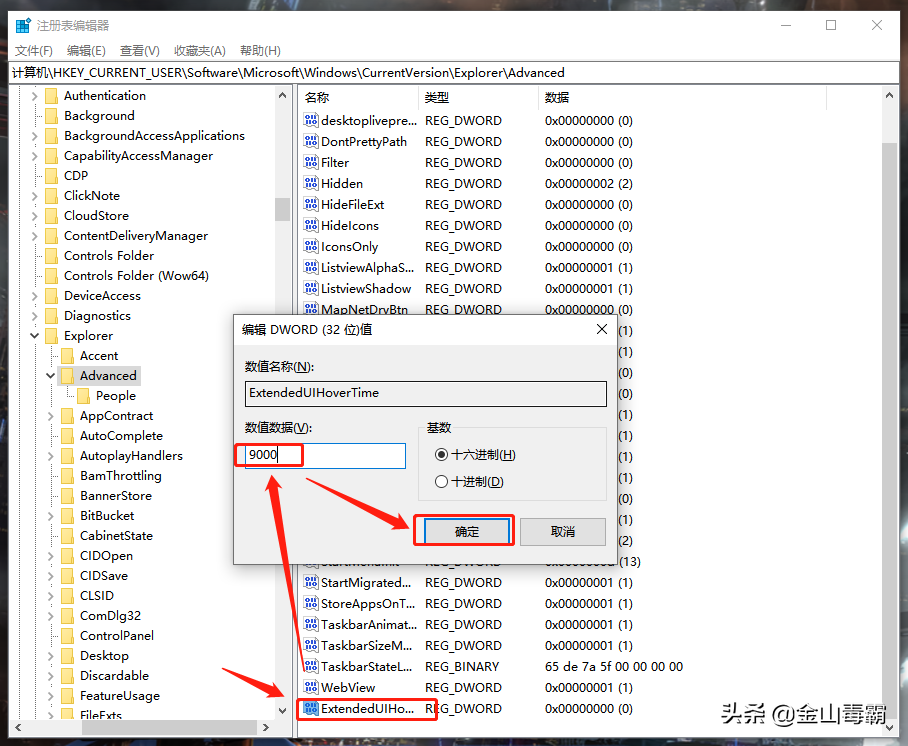The width and height of the screenshot is (908, 746).
Task: Click the 数值名称 field ExtendedUIHoverTime
Action: coord(426,393)
